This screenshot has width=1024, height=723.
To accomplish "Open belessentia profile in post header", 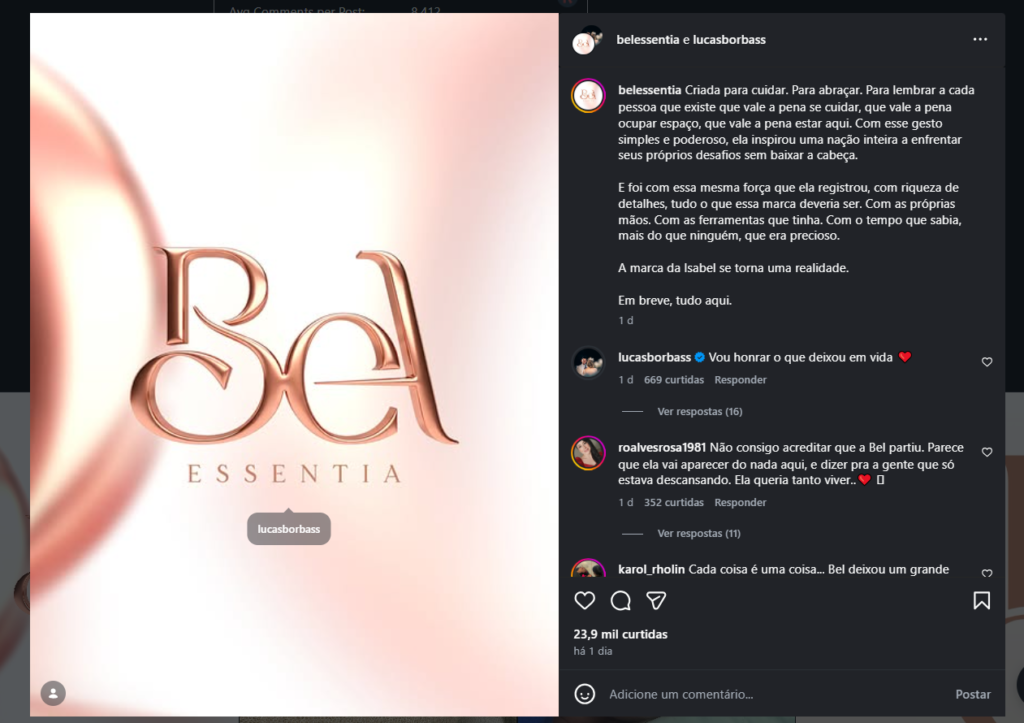I will click(x=648, y=40).
